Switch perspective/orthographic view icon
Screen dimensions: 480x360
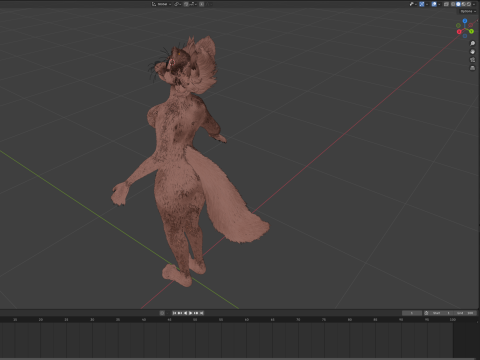pyautogui.click(x=472, y=68)
